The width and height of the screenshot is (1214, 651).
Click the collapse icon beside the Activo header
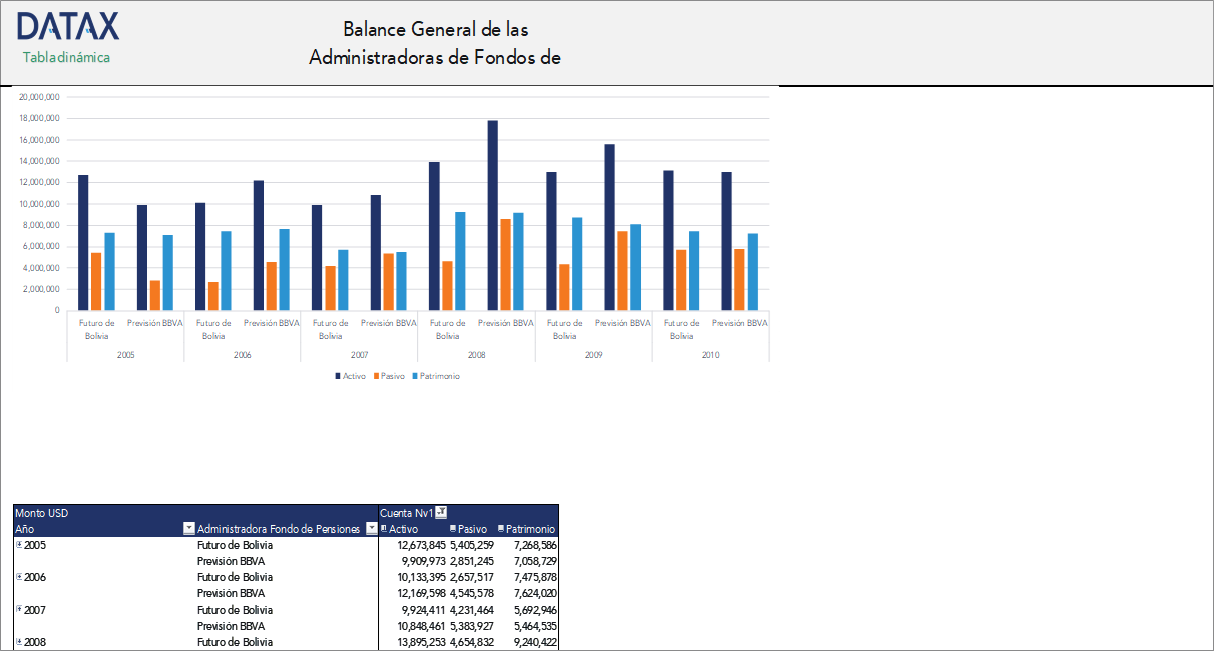[384, 529]
